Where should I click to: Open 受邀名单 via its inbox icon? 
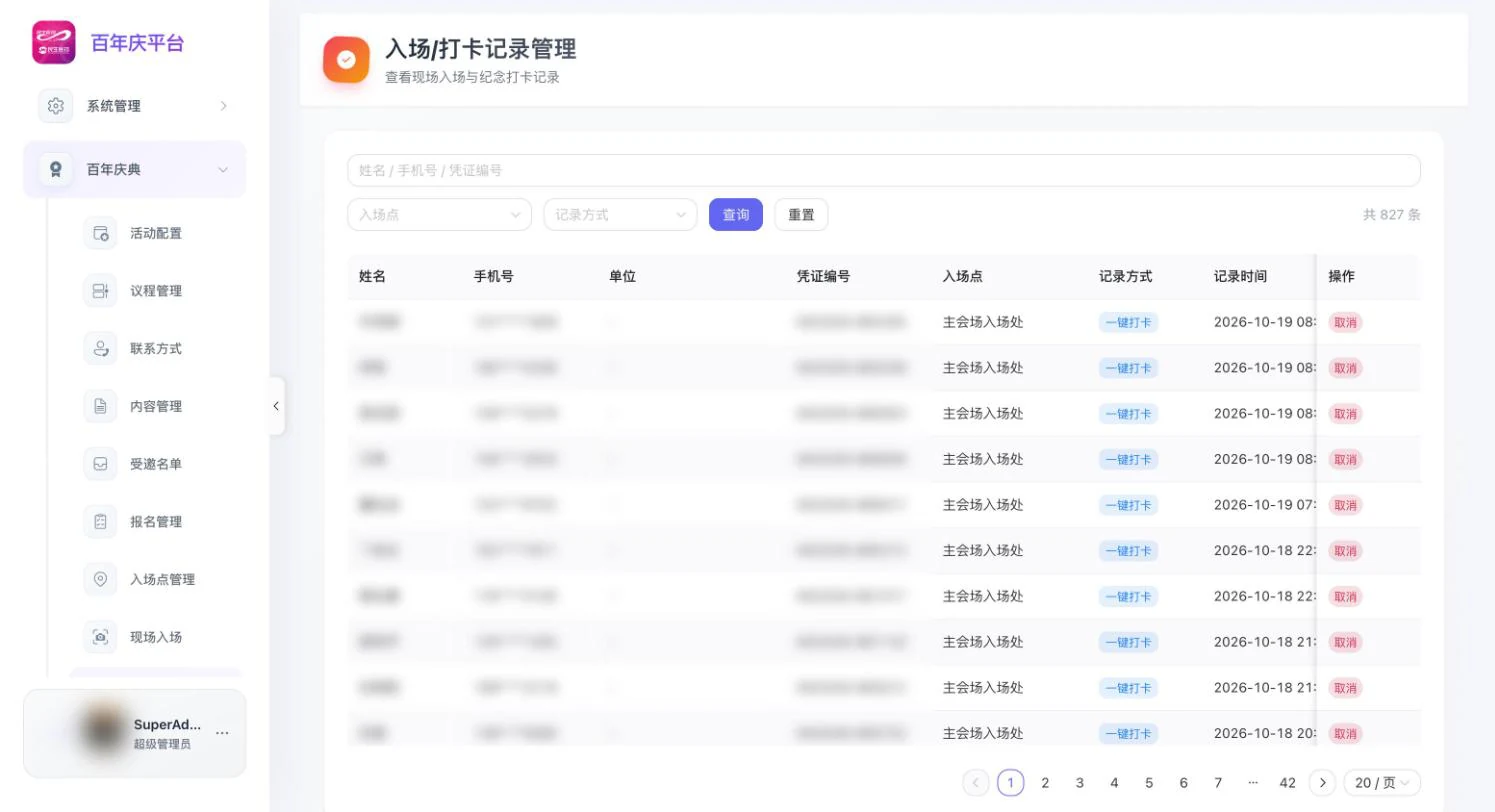[x=100, y=464]
